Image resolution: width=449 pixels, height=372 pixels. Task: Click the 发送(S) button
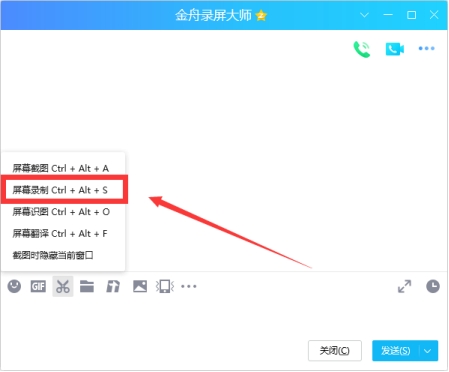[395, 351]
